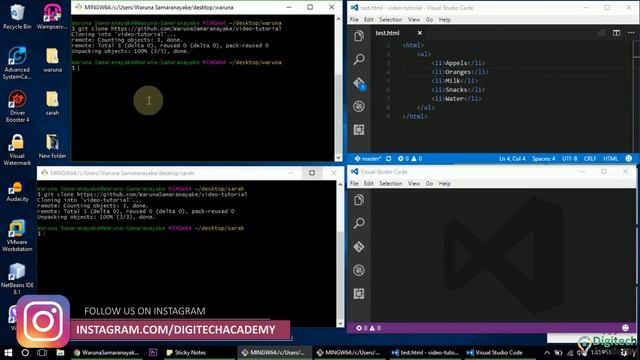Switch to Chrome WarunaSamaranayake taskbar item
The height and width of the screenshot is (360, 640).
tap(107, 353)
